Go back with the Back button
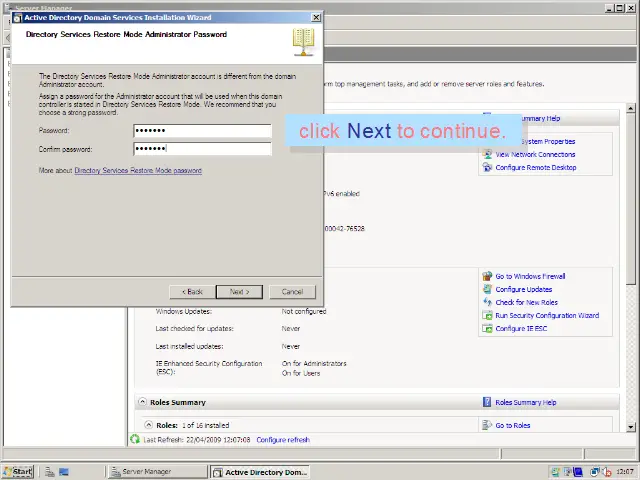 pyautogui.click(x=192, y=292)
